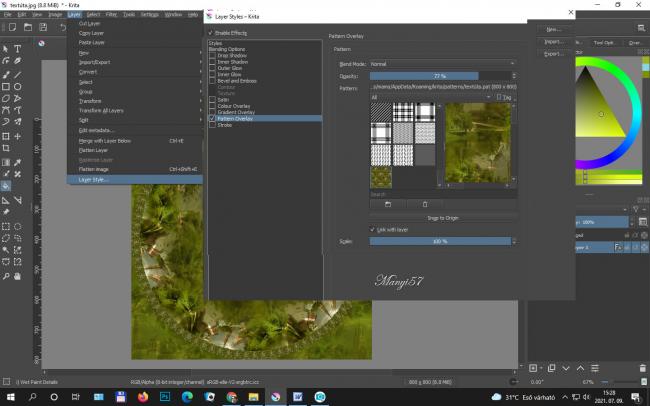Click the import pattern folder icon
This screenshot has height=406, width=650.
point(388,203)
